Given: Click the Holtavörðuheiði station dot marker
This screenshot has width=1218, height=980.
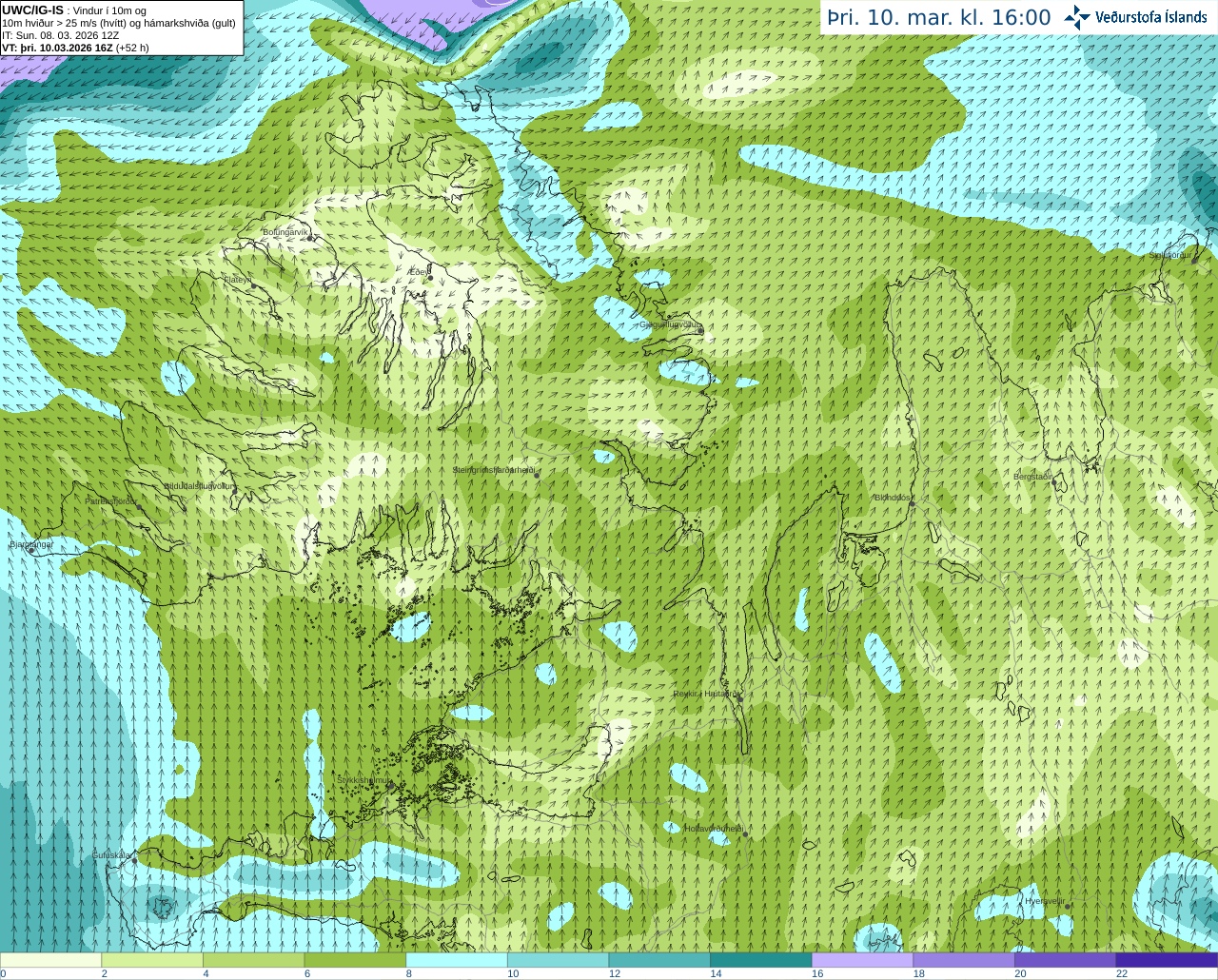Looking at the screenshot, I should pos(746,834).
